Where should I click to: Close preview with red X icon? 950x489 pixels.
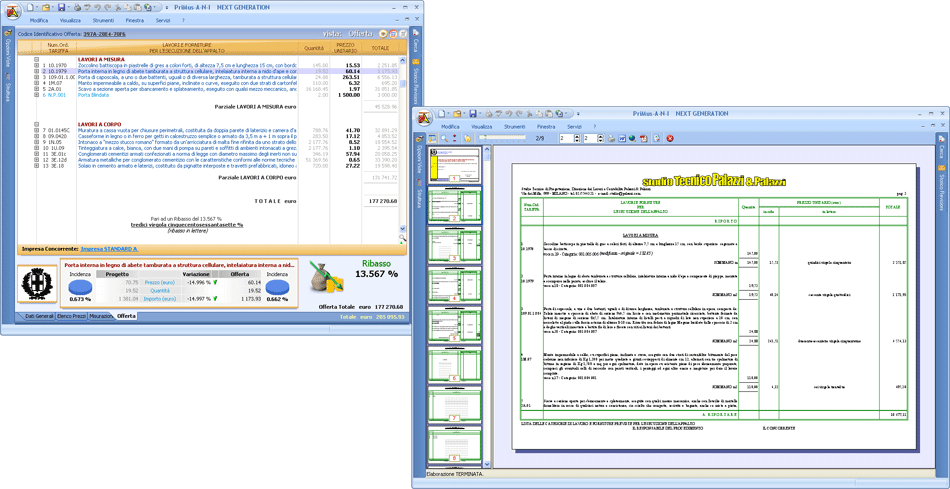coord(670,138)
